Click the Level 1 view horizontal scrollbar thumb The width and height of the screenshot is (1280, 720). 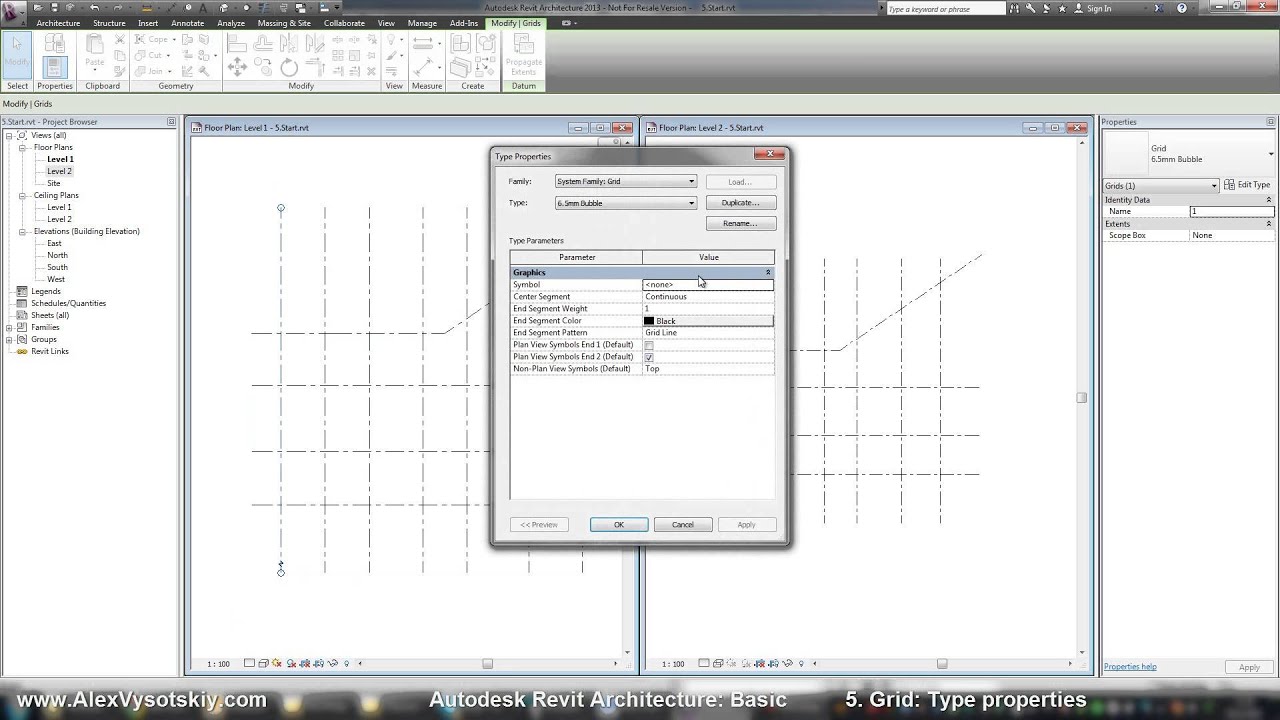tap(488, 664)
